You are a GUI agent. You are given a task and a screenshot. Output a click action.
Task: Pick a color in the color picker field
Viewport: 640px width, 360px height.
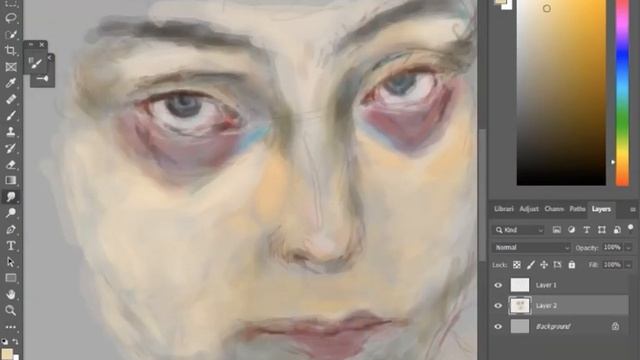click(561, 93)
